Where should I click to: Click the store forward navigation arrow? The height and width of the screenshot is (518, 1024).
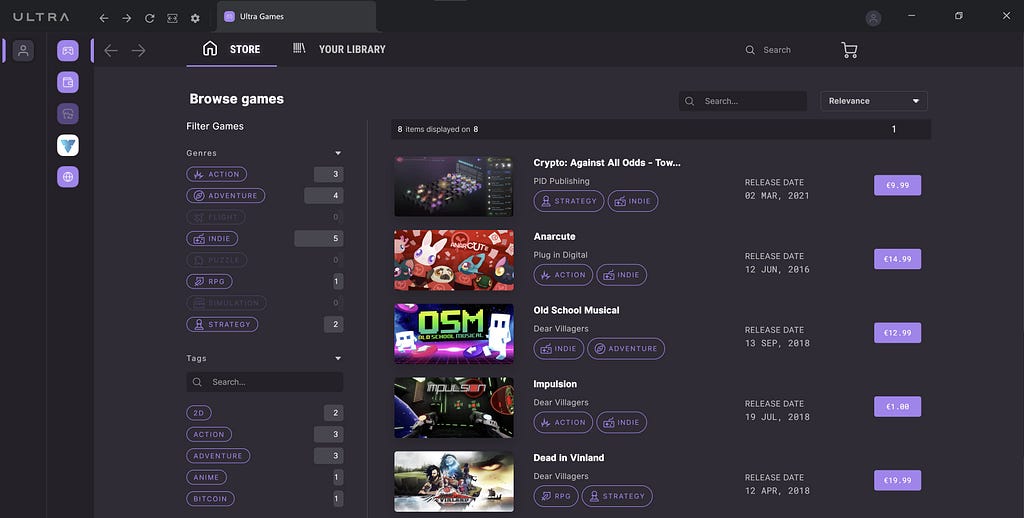(138, 50)
